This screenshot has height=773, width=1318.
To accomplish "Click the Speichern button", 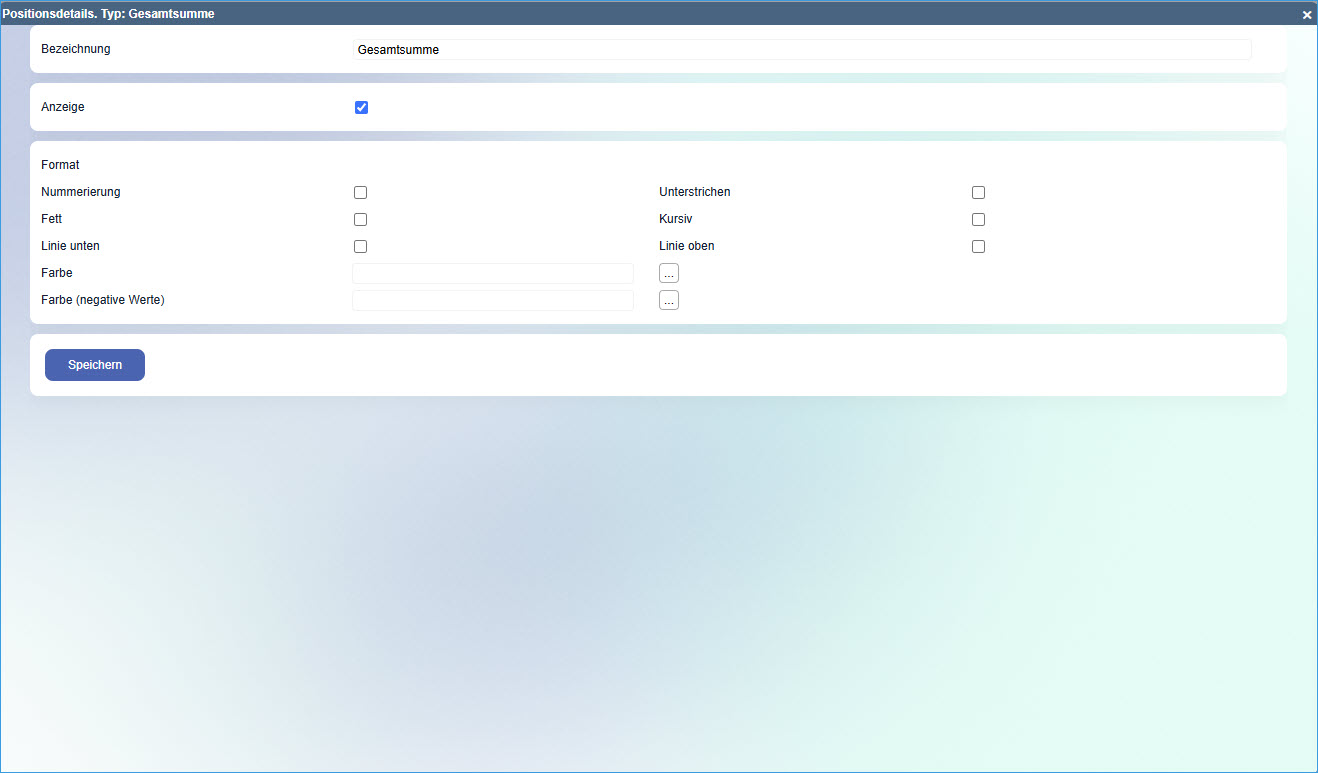I will coord(95,365).
